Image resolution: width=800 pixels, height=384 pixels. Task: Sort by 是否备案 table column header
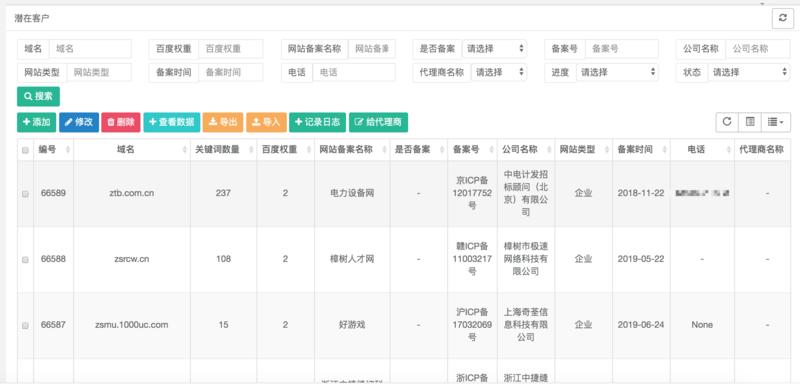tap(418, 150)
